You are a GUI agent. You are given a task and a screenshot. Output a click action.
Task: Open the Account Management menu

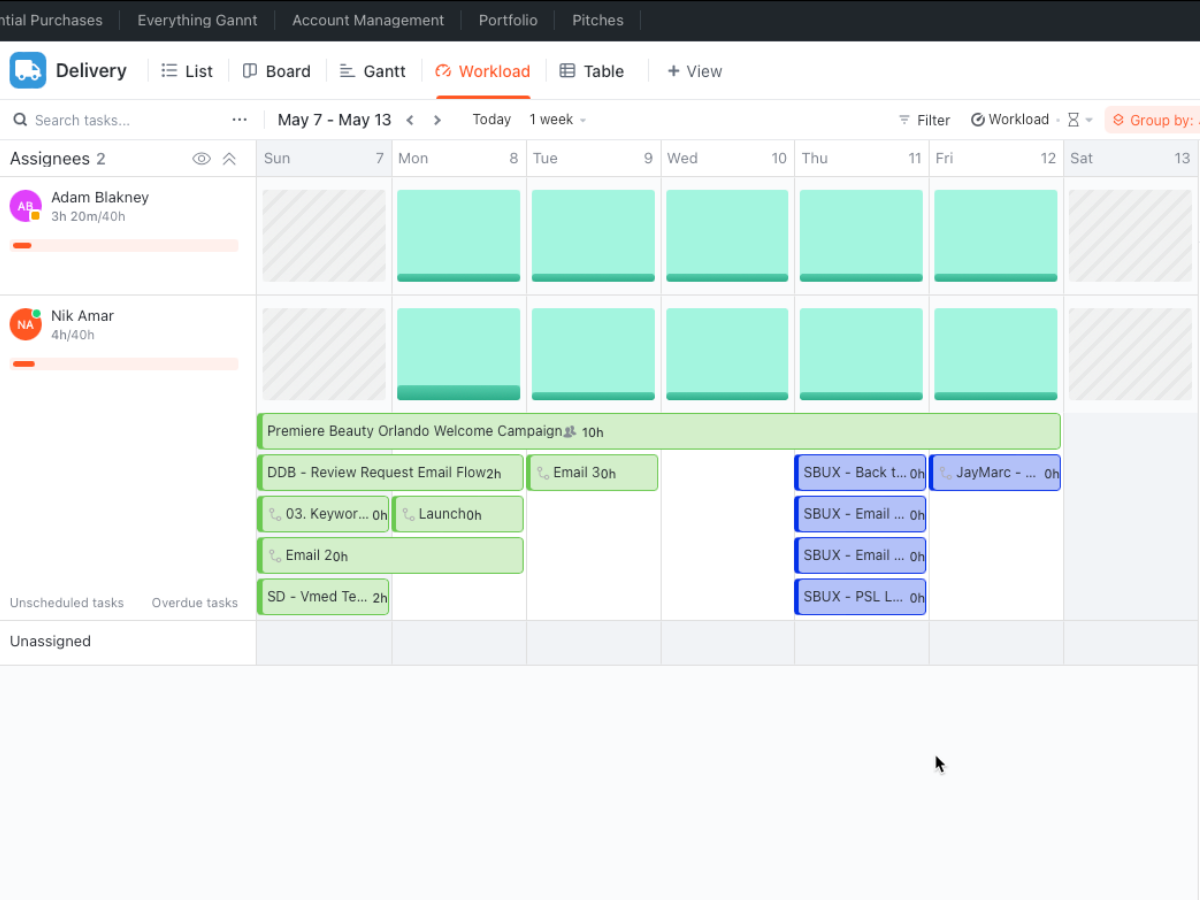point(368,20)
